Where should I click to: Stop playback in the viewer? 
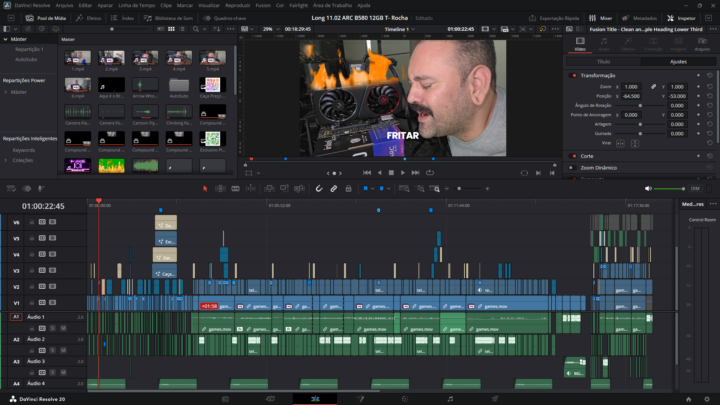pos(389,172)
